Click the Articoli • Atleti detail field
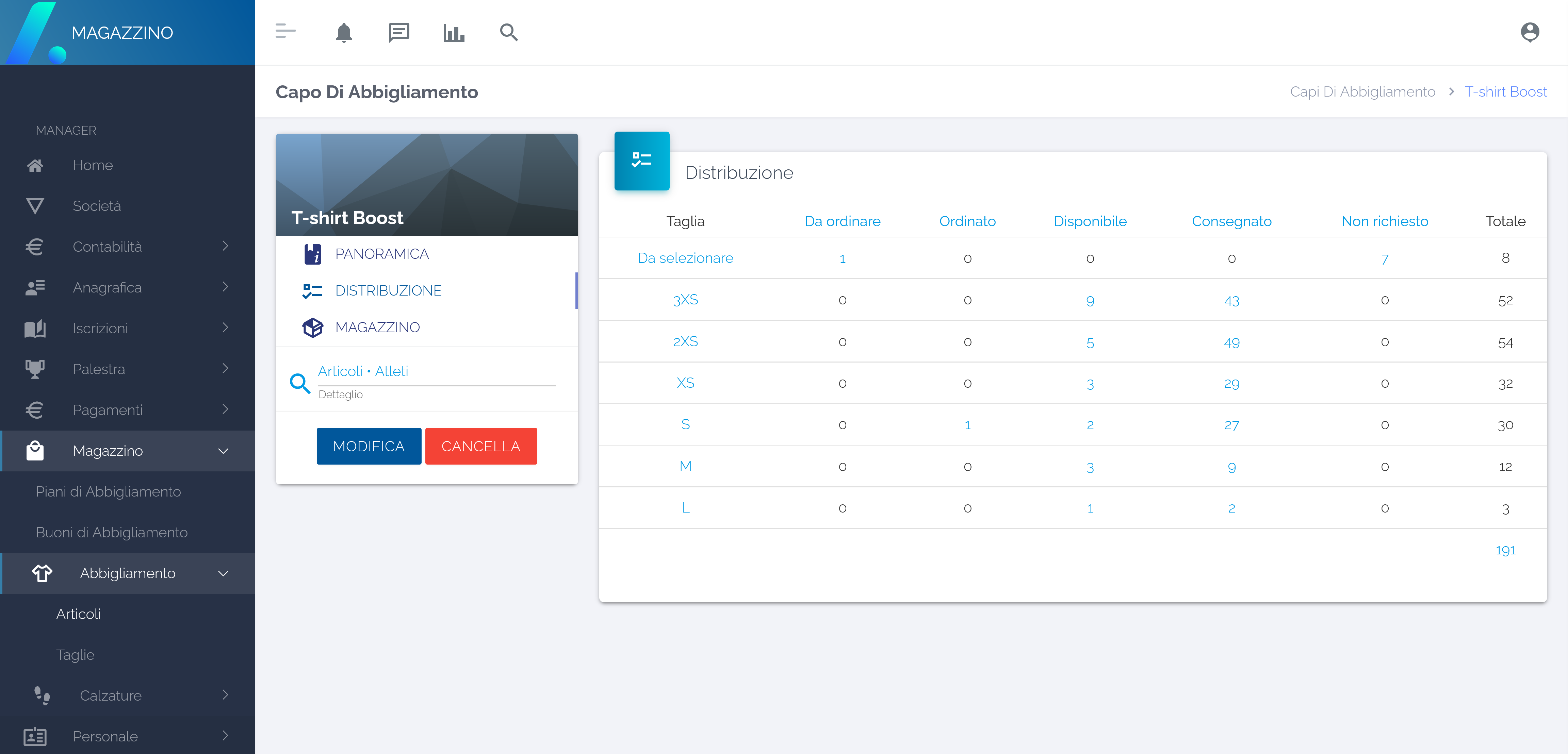The image size is (1568, 754). pos(436,372)
